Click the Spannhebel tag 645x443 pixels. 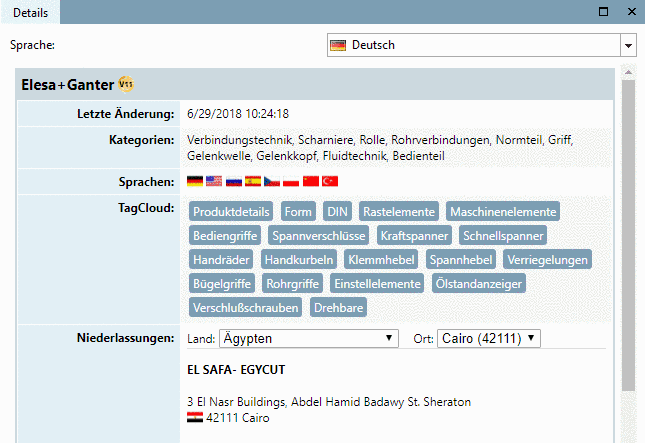461,260
